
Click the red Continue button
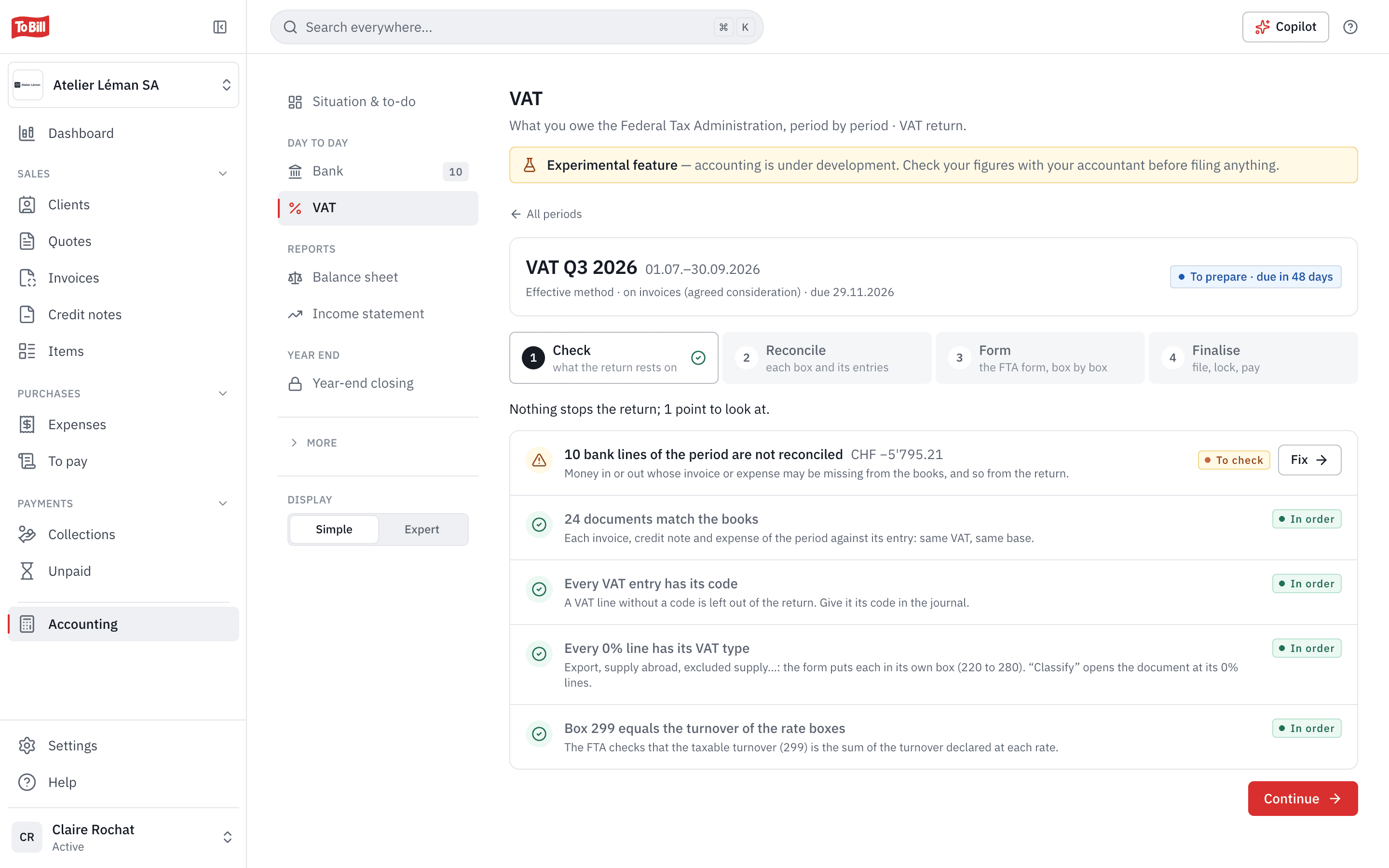[x=1302, y=799]
